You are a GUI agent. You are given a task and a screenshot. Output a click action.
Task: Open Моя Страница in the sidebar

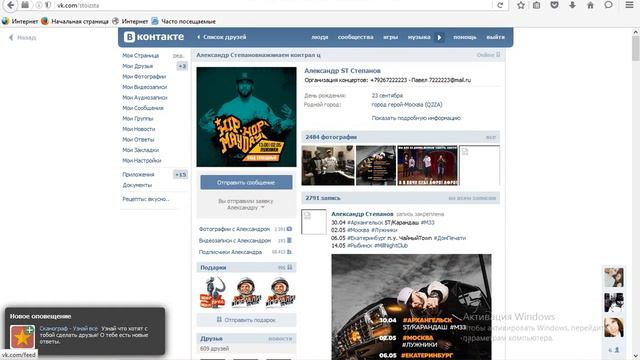[140, 56]
